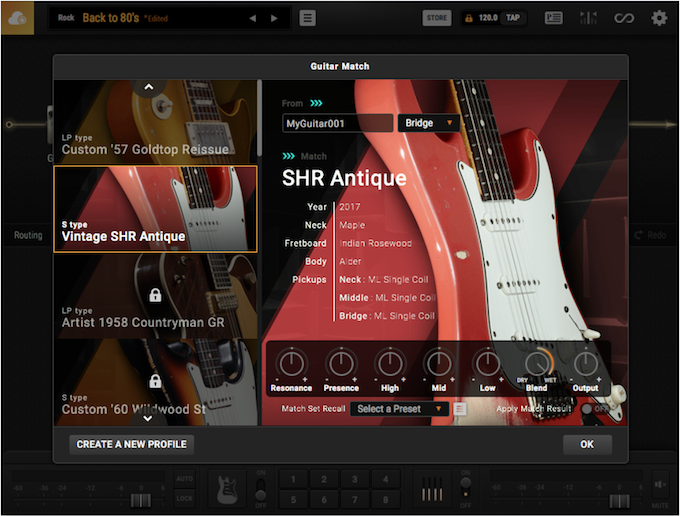Image resolution: width=680 pixels, height=516 pixels.
Task: Click the Rock category label
Action: coord(66,18)
